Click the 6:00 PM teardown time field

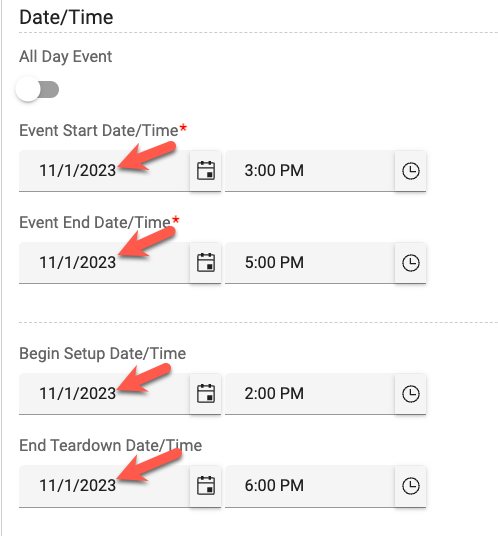click(310, 486)
